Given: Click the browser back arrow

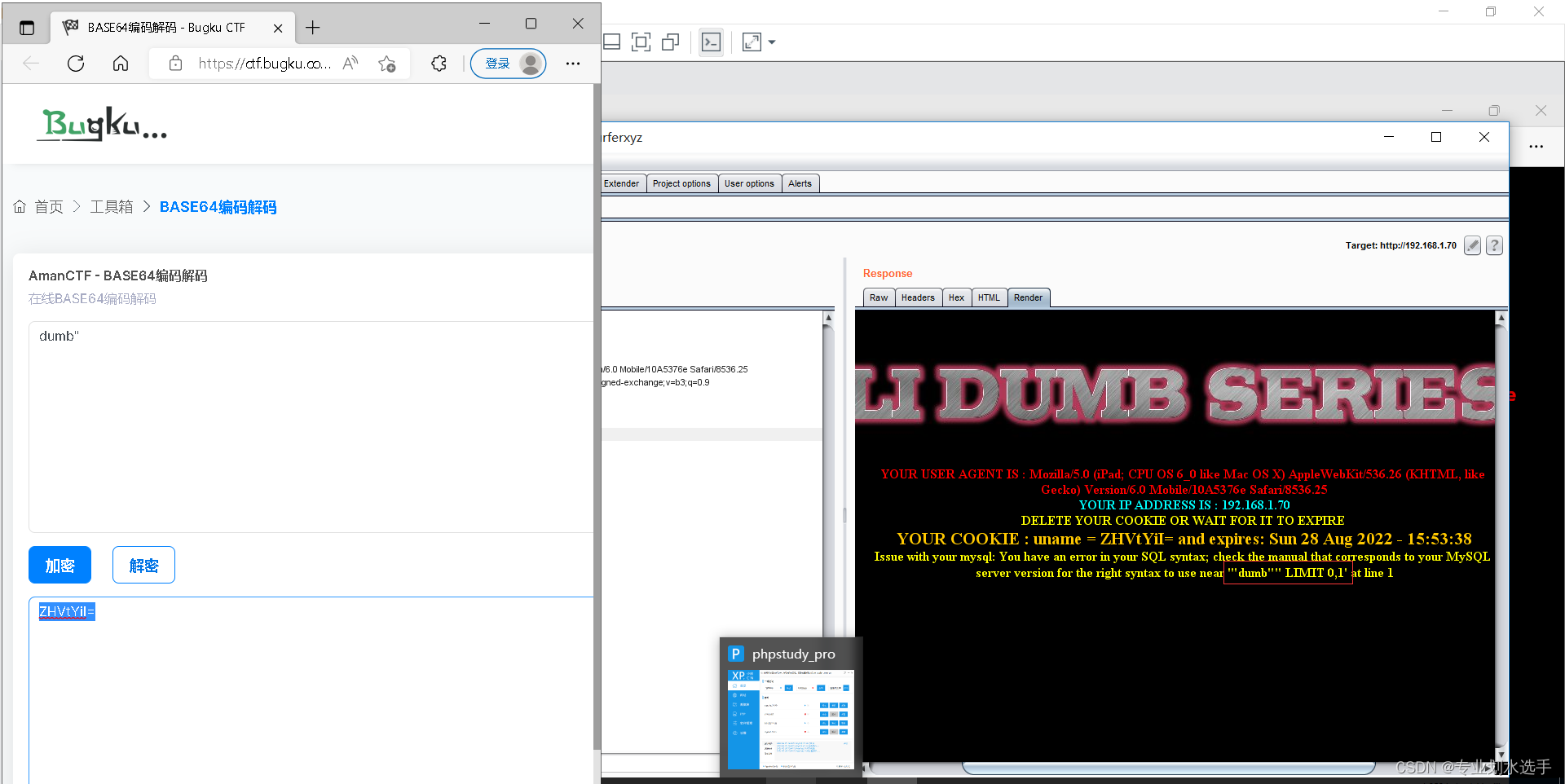Looking at the screenshot, I should (x=31, y=64).
